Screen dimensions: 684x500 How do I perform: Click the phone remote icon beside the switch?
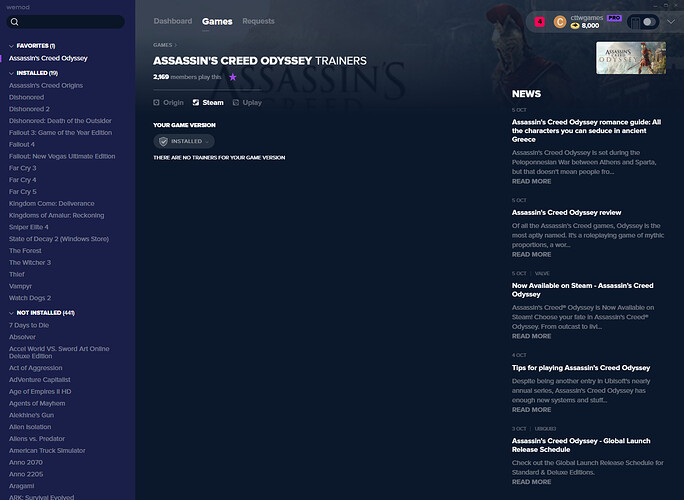[634, 22]
